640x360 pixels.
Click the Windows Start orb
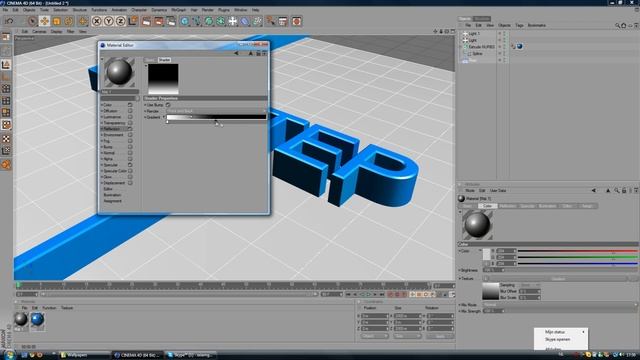(x=9, y=355)
